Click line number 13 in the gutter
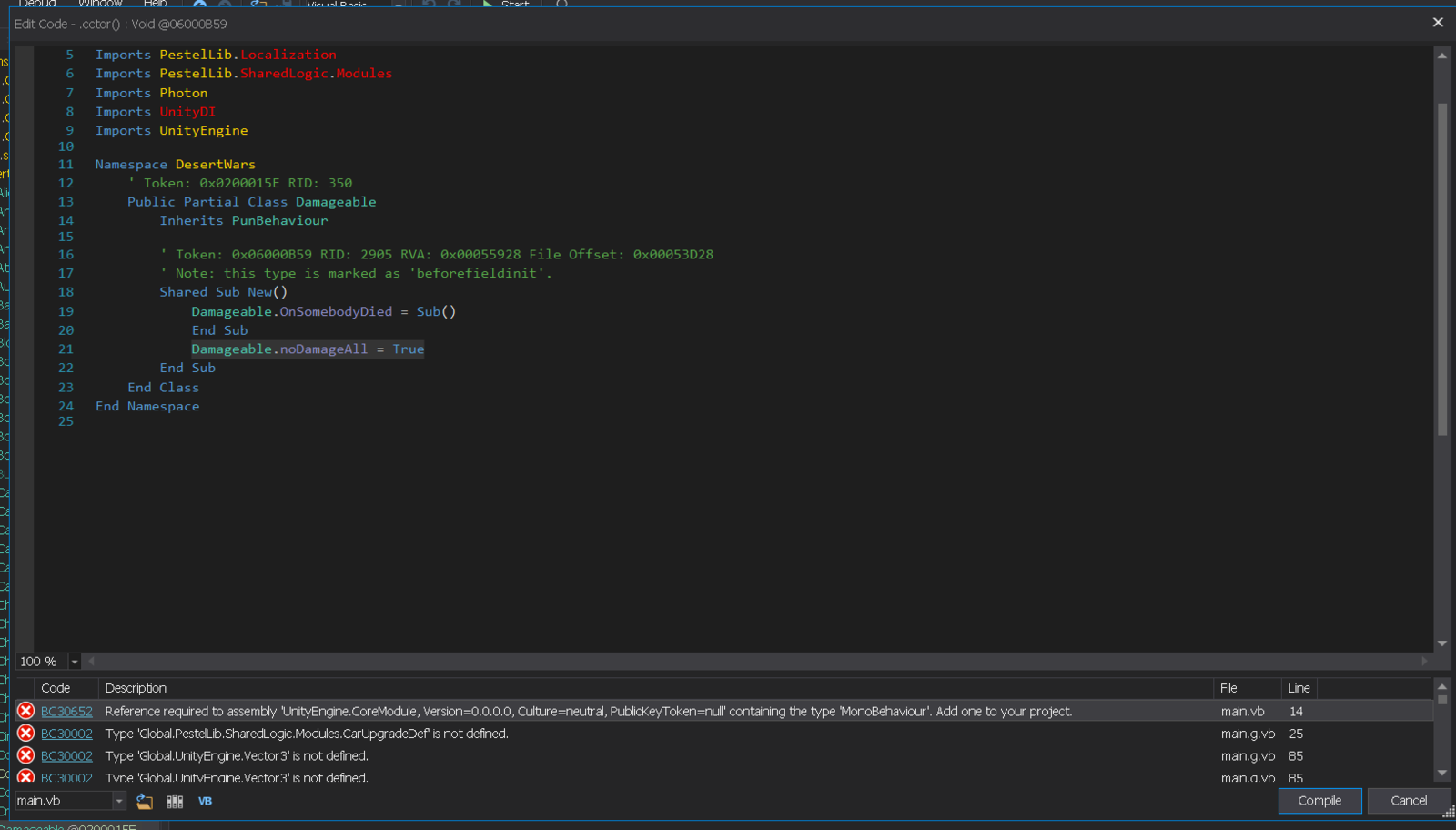 [x=66, y=202]
